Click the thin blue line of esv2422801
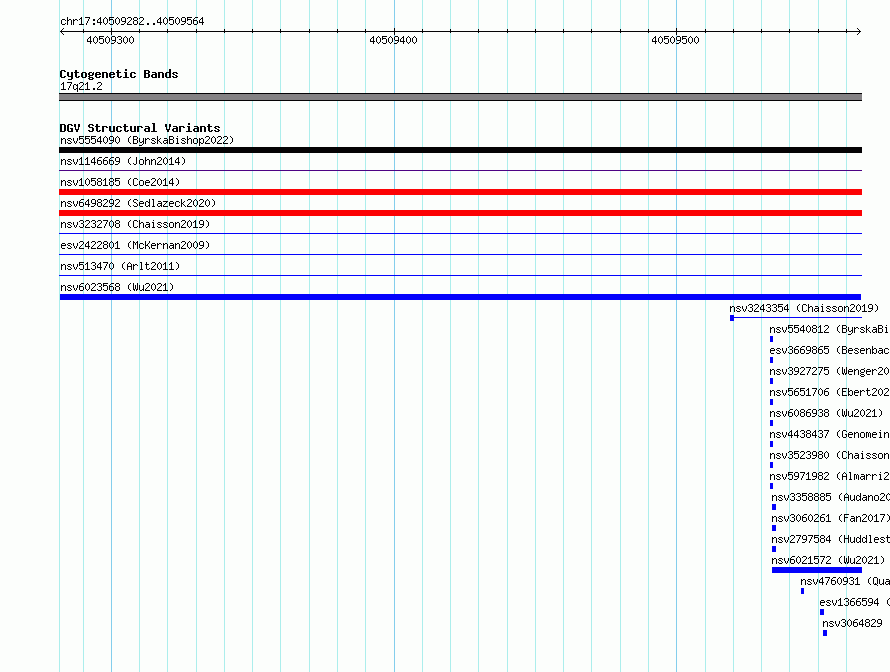 pyautogui.click(x=460, y=254)
